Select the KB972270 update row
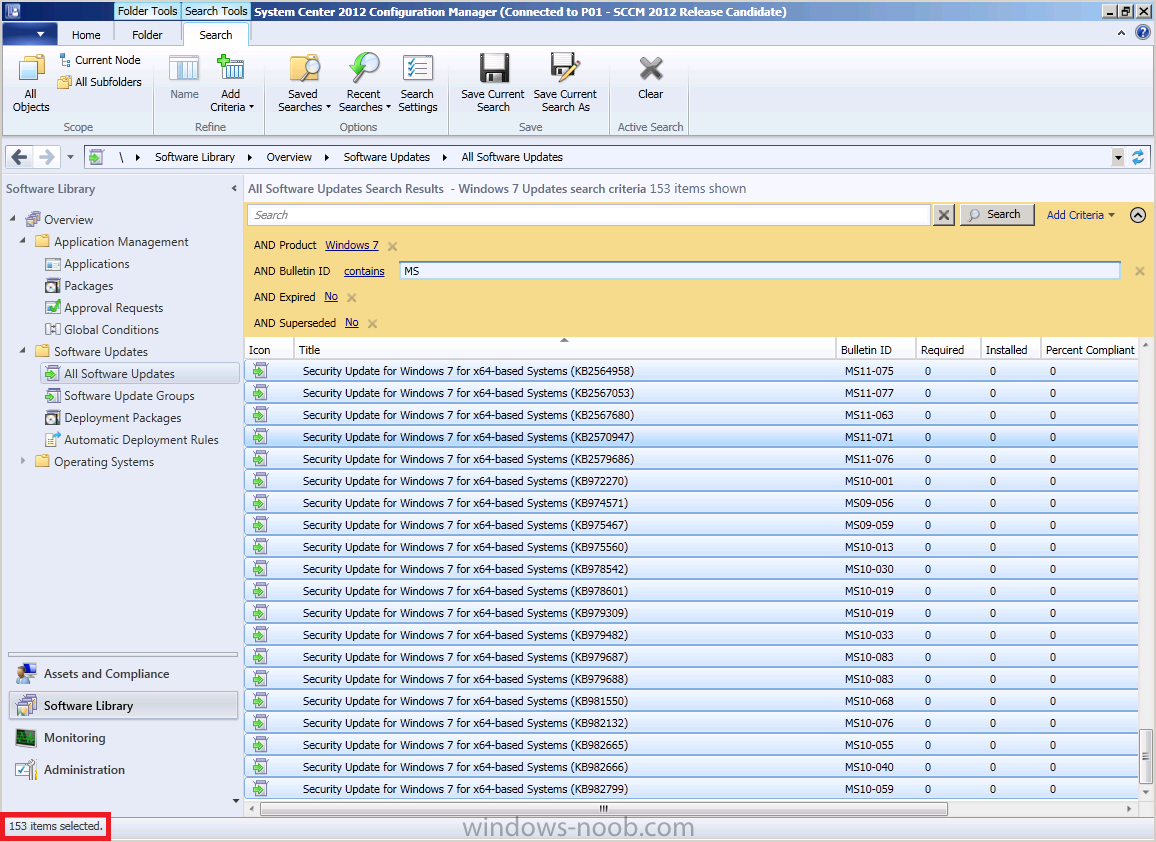The width and height of the screenshot is (1156, 842). pyautogui.click(x=692, y=481)
